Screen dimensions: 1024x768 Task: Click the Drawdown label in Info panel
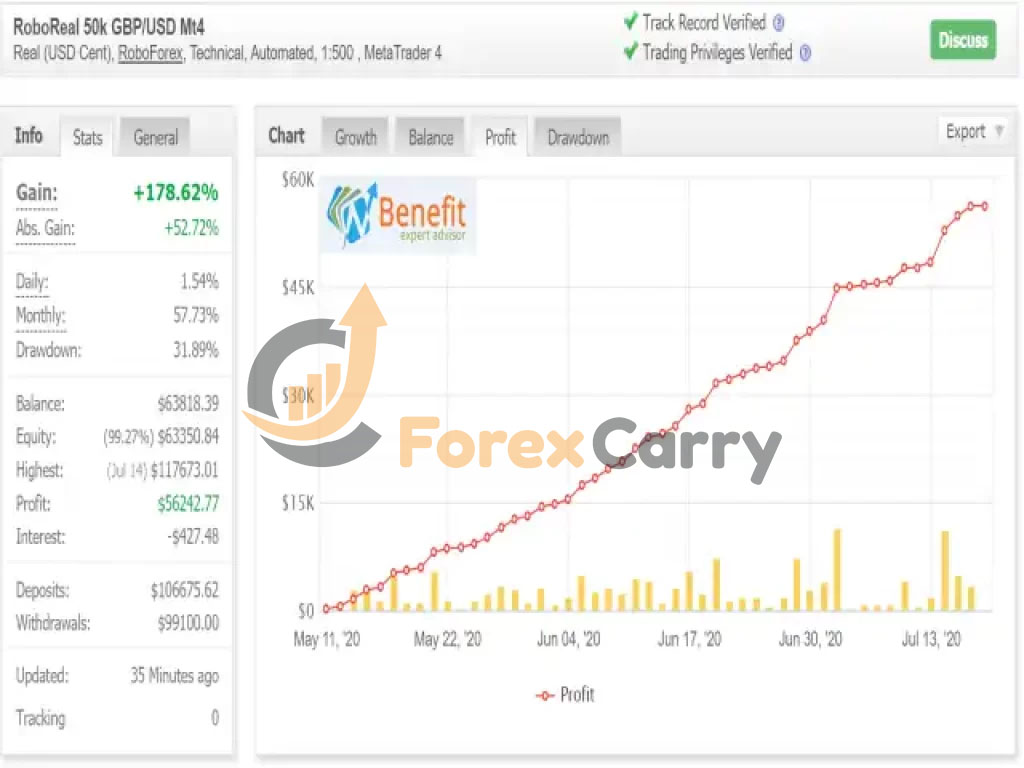tap(48, 350)
